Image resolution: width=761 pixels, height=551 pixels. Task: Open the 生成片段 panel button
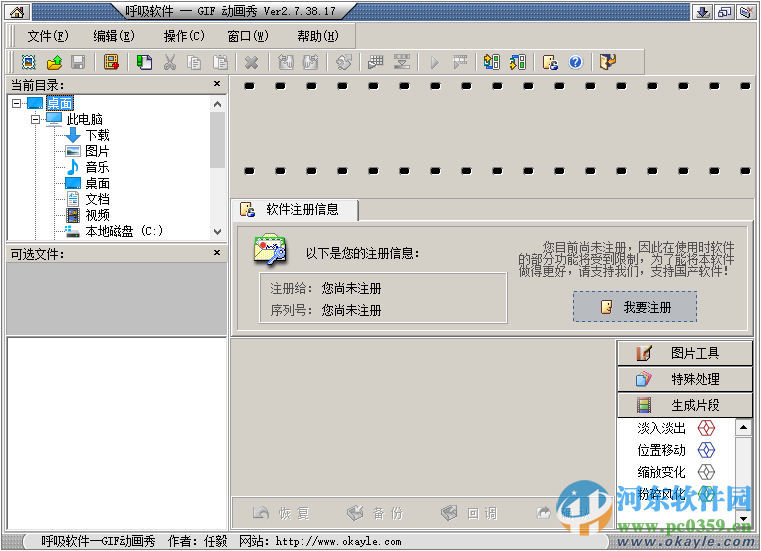pos(684,404)
